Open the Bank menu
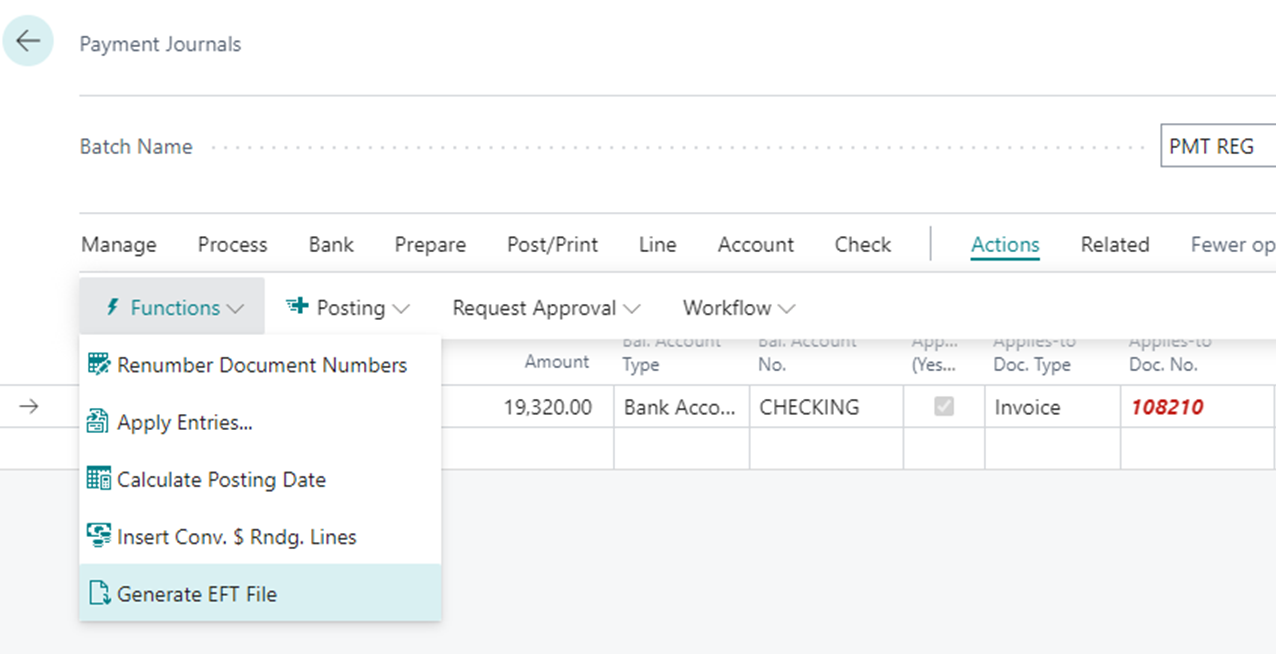This screenshot has height=654, width=1276. 331,244
